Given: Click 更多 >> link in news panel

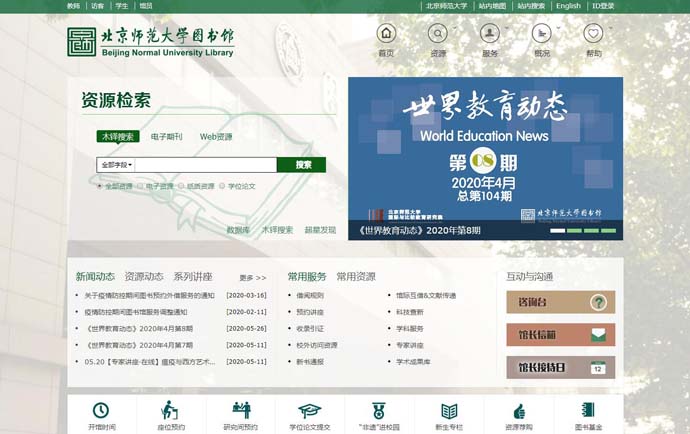Looking at the screenshot, I should (253, 278).
